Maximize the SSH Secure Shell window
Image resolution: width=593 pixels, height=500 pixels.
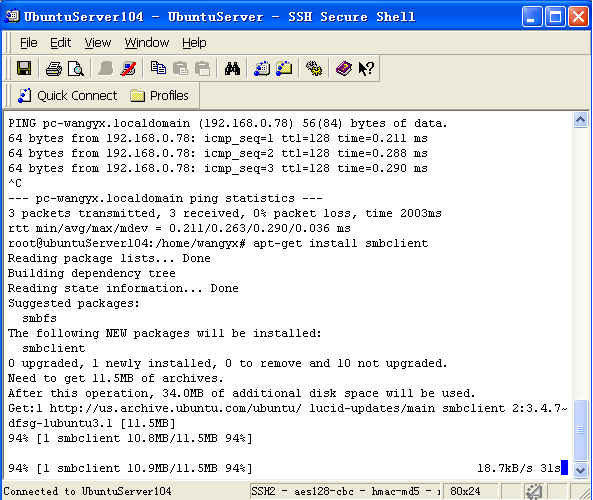[x=555, y=17]
